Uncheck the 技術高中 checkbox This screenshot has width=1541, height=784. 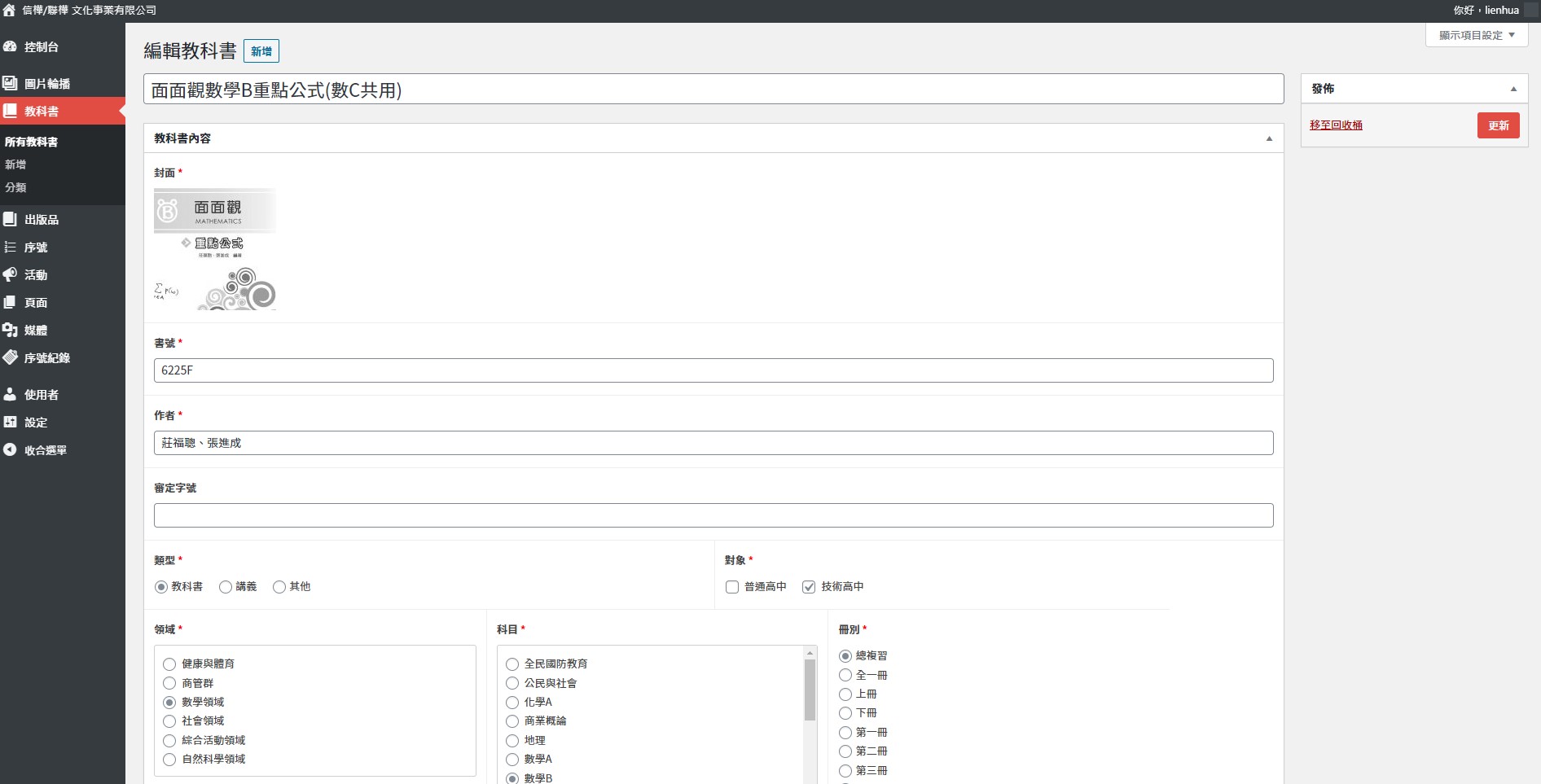(809, 587)
